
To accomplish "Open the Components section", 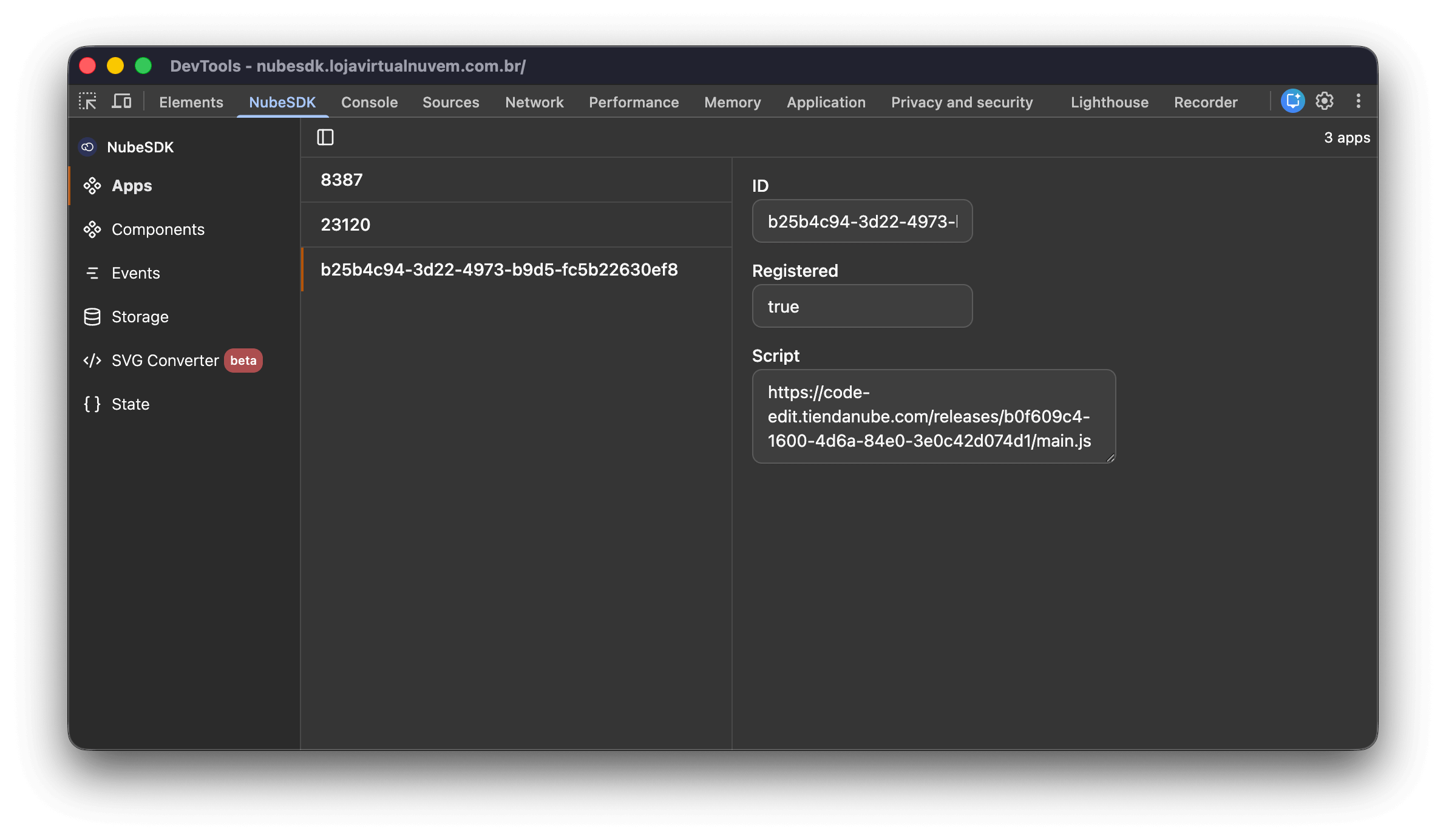I will click(157, 229).
